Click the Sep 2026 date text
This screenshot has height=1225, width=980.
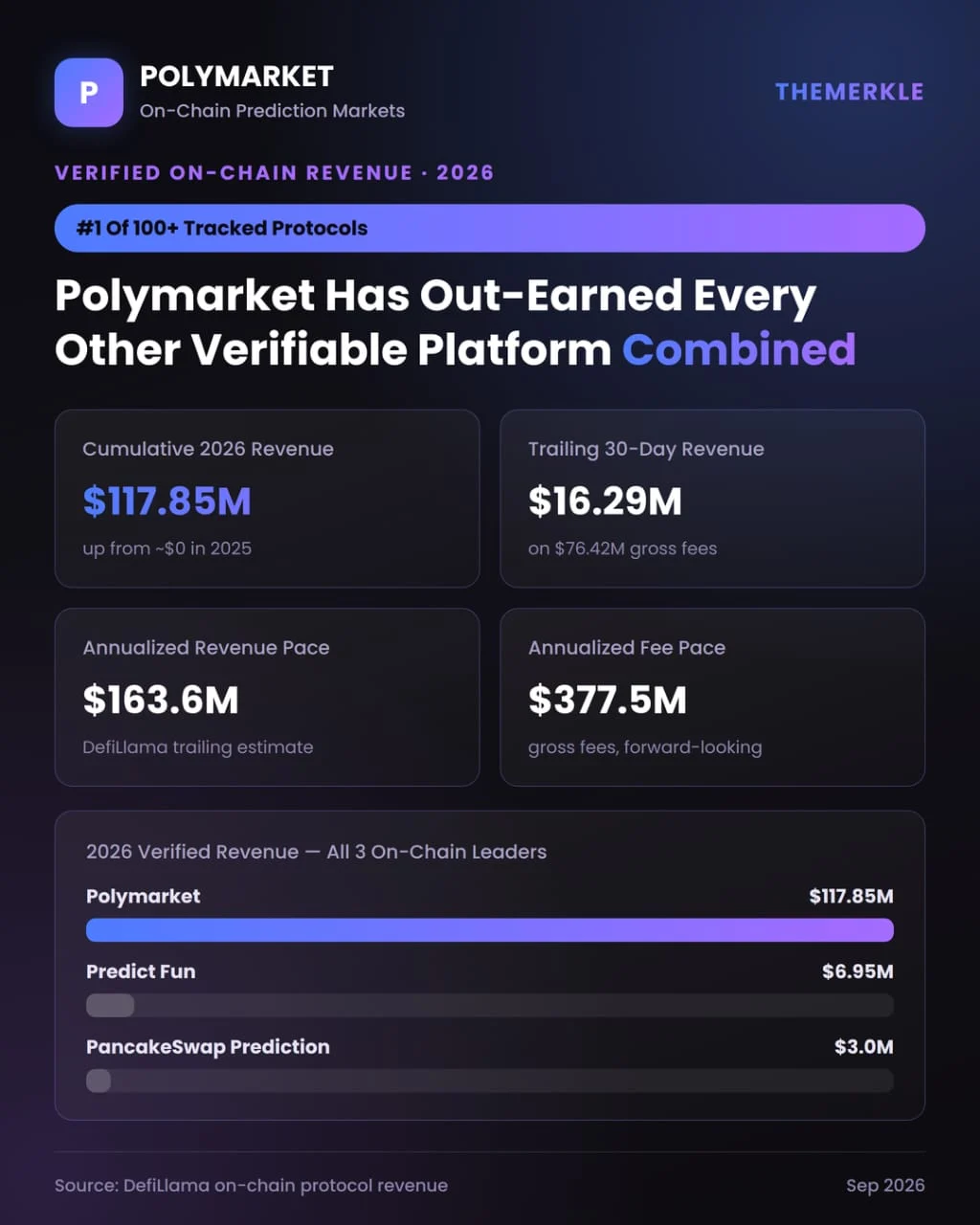885,1186
